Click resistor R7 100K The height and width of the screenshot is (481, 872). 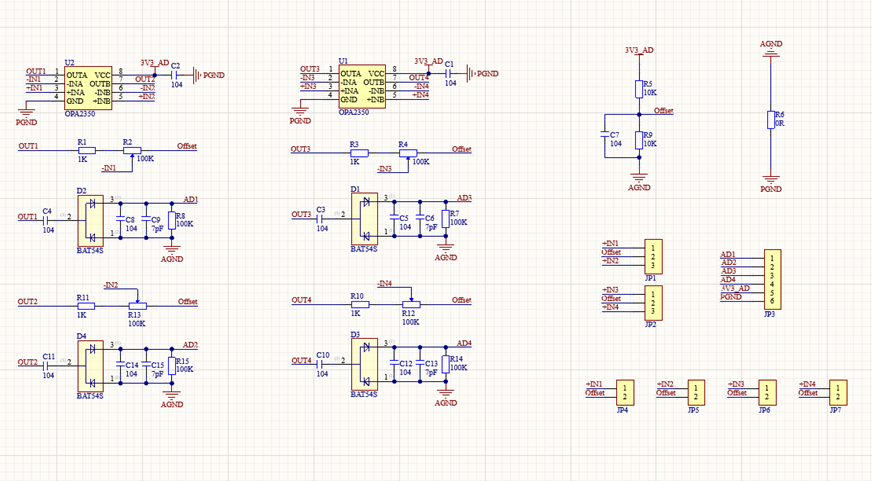click(445, 219)
